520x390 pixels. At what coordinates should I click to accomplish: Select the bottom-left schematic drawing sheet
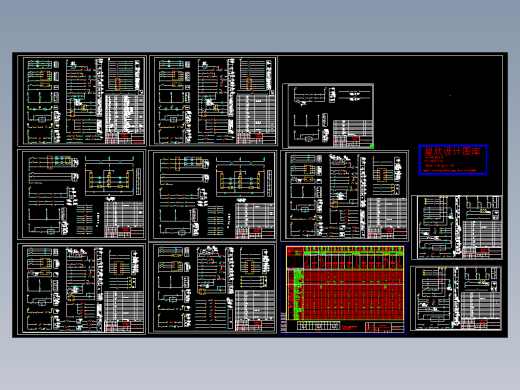coord(82,289)
